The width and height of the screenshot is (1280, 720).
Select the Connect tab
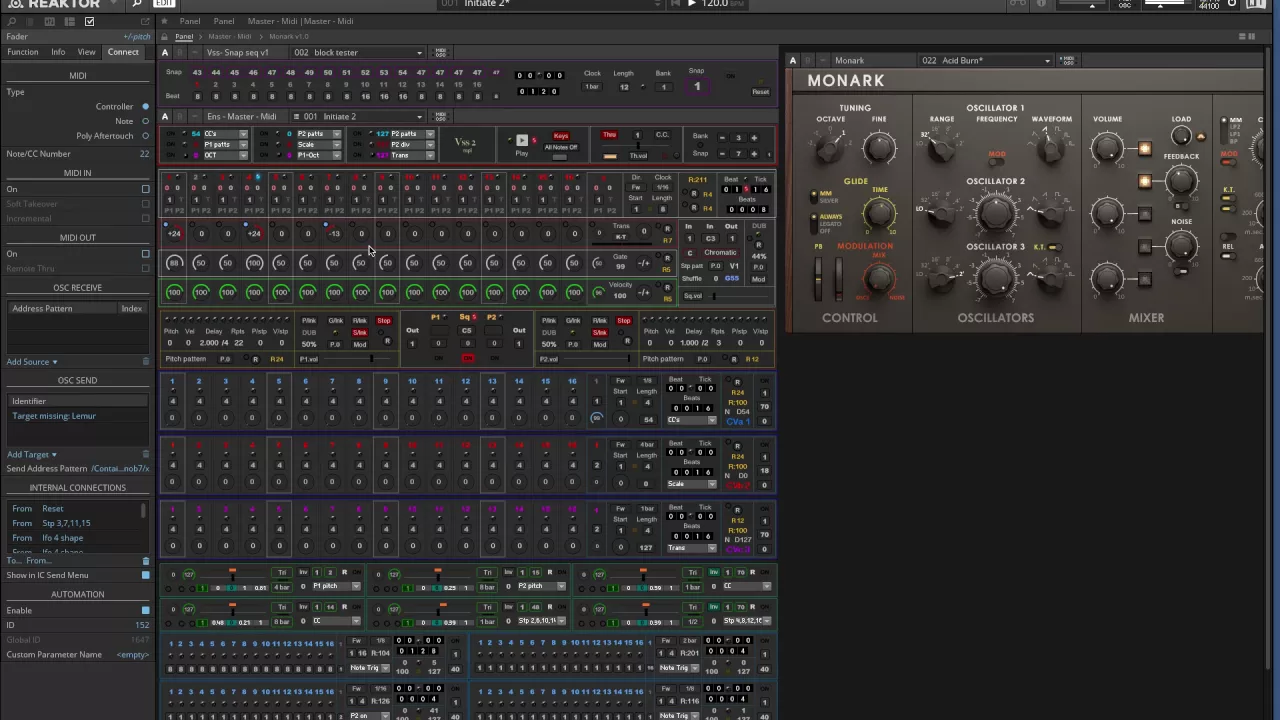(x=123, y=52)
